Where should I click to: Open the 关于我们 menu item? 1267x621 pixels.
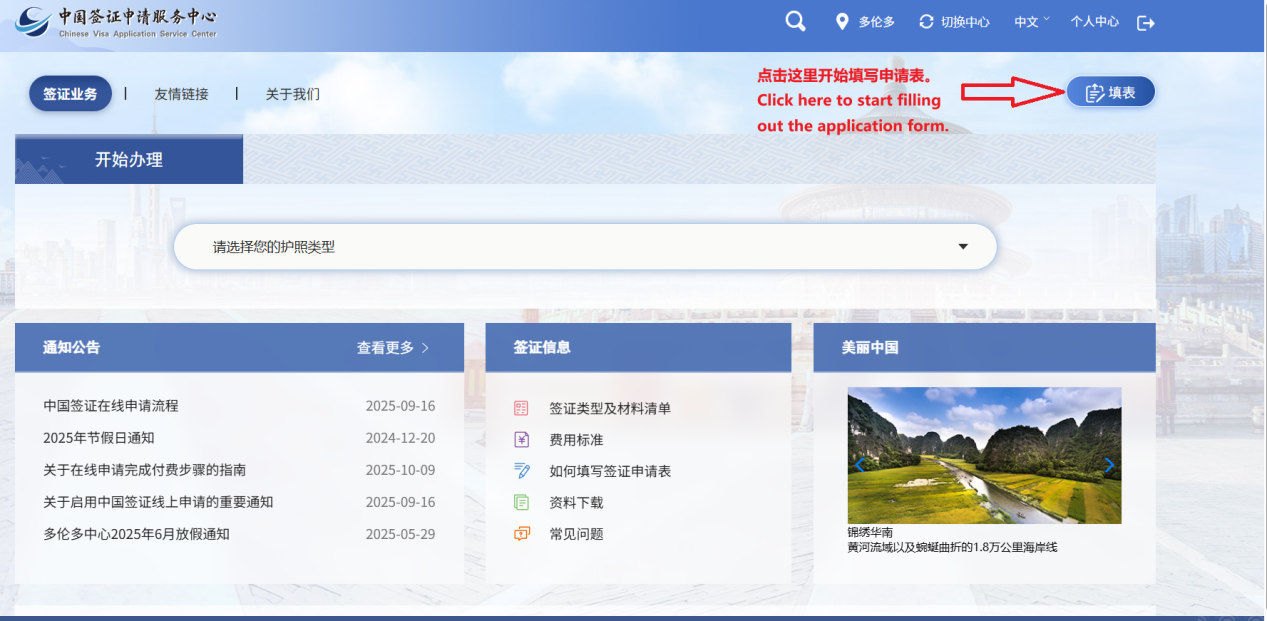(x=292, y=94)
